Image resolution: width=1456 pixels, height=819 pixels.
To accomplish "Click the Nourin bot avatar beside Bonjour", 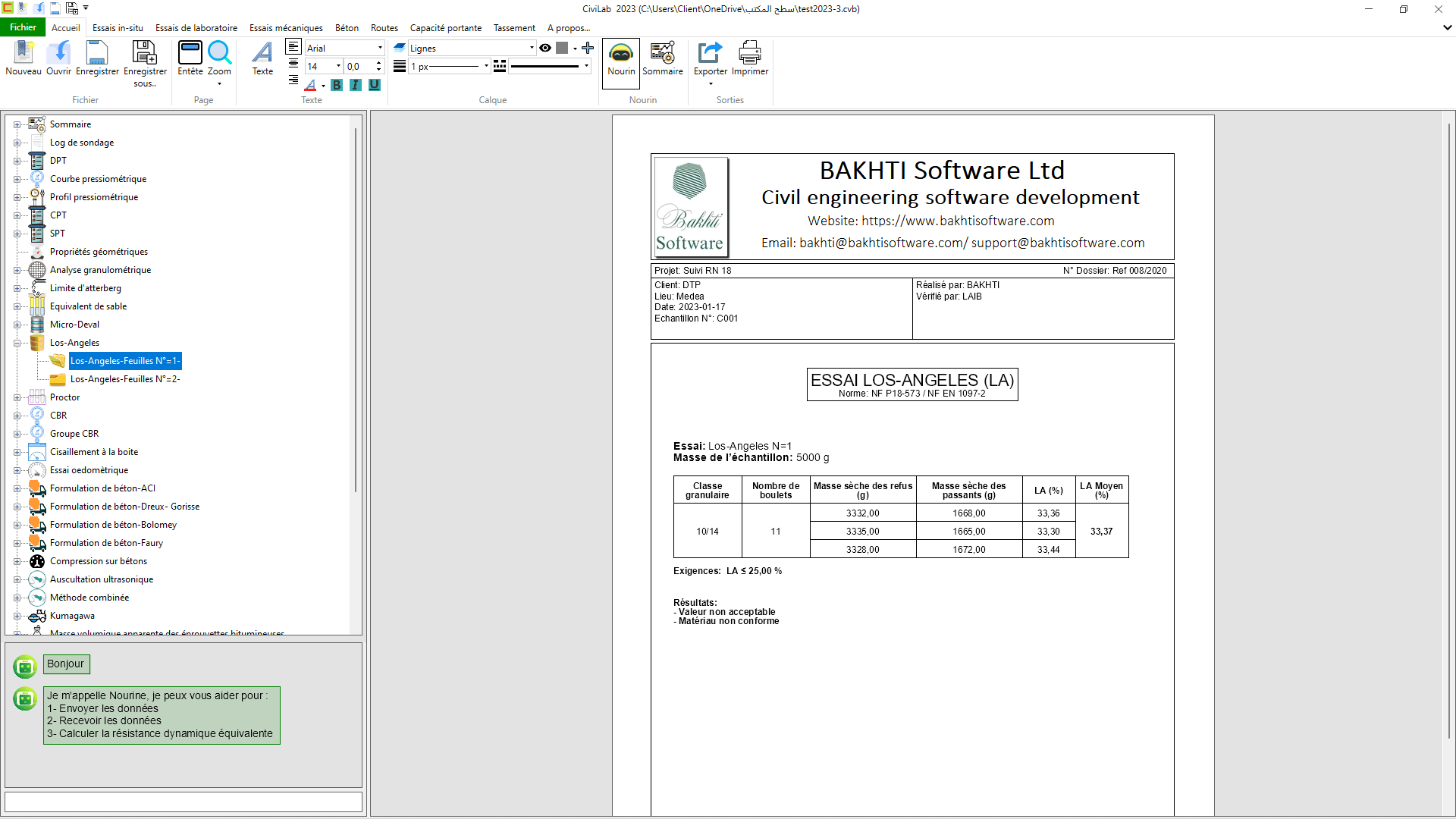I will click(x=25, y=667).
